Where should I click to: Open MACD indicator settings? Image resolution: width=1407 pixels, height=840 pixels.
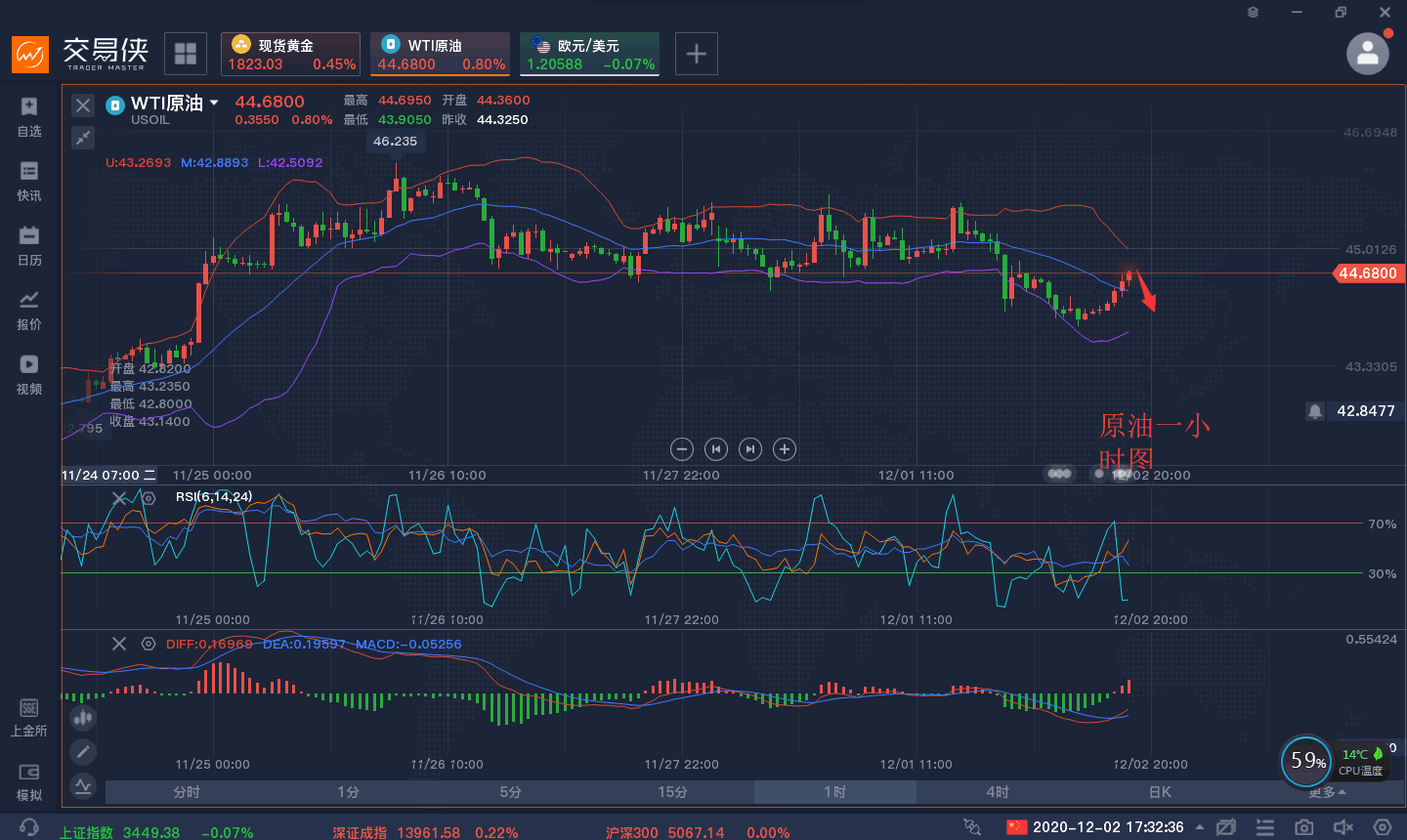pos(149,644)
